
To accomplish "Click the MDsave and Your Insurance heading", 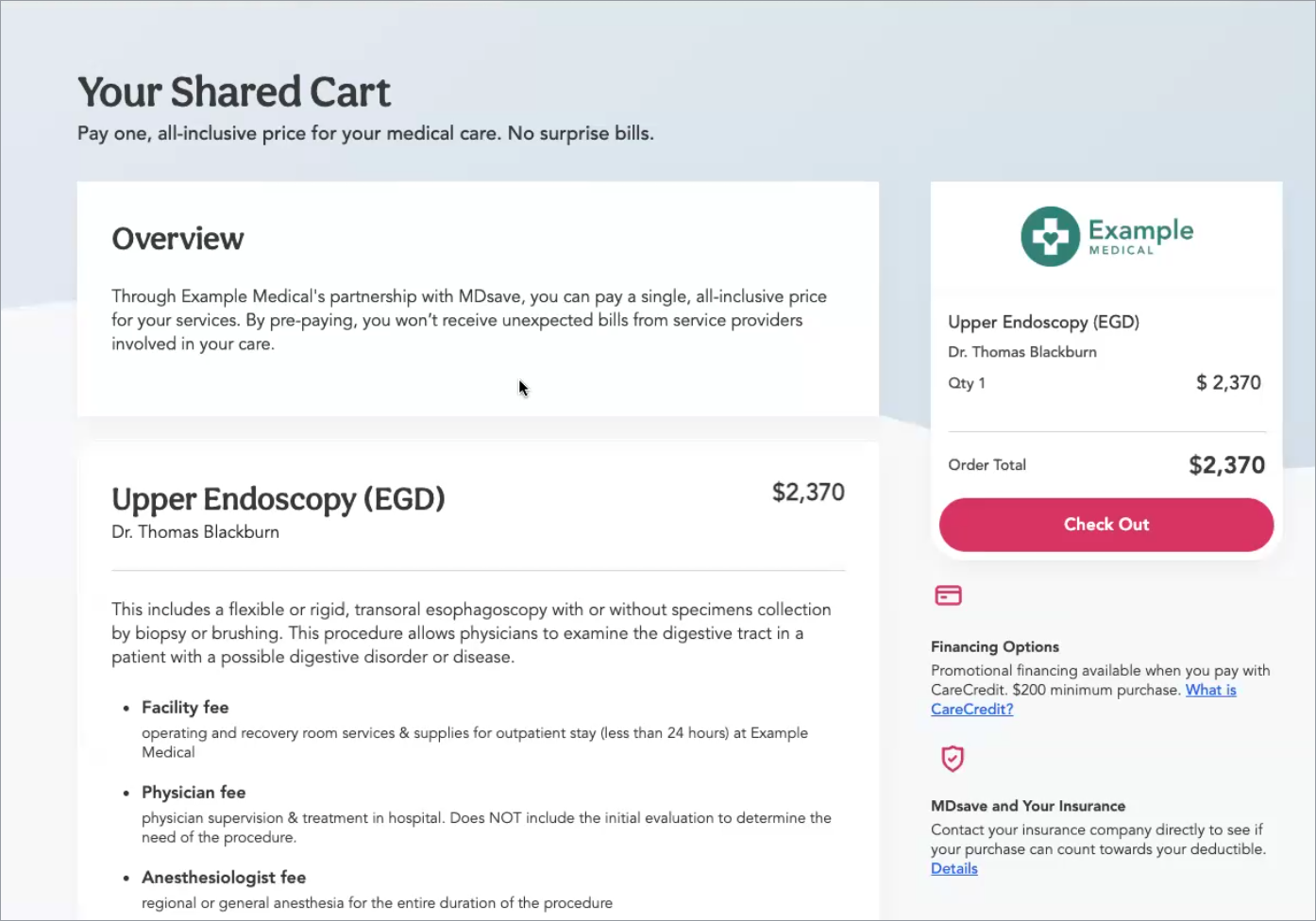I will coord(1027,806).
